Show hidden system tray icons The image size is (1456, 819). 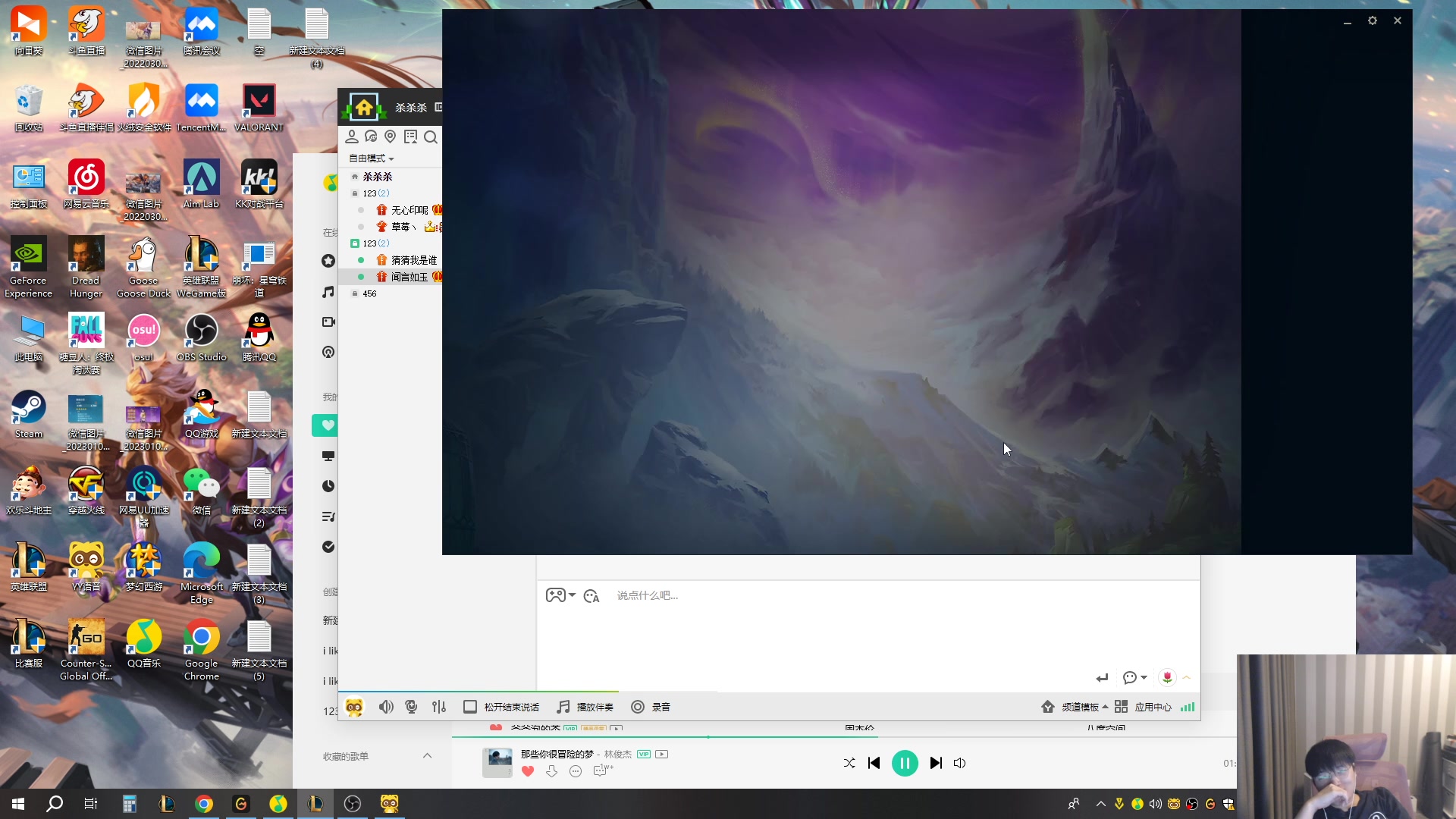coord(1100,804)
